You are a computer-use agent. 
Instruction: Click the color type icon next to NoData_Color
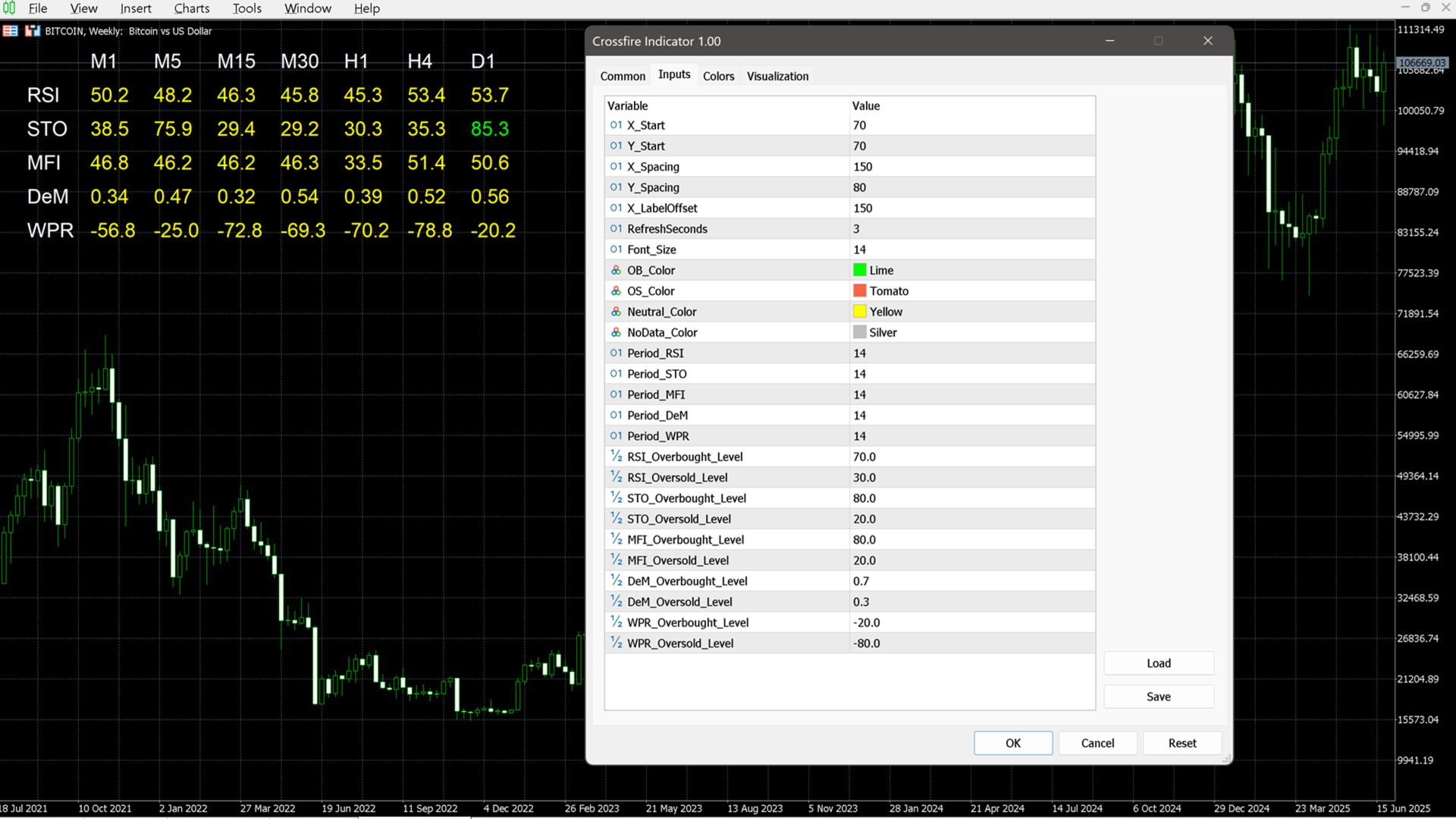[x=616, y=332]
